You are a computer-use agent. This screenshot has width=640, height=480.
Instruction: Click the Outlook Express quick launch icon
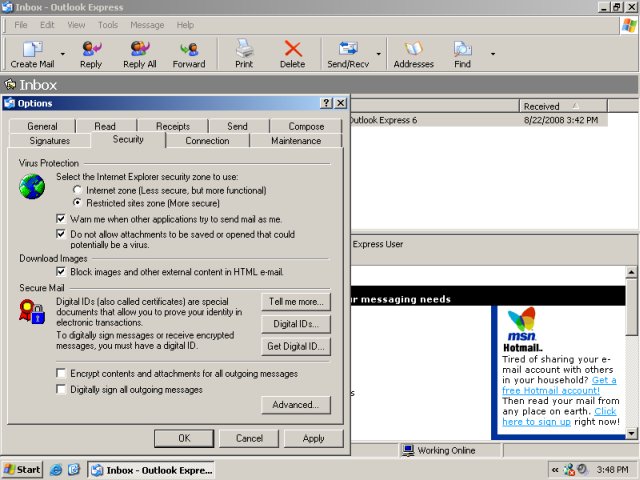coord(74,470)
